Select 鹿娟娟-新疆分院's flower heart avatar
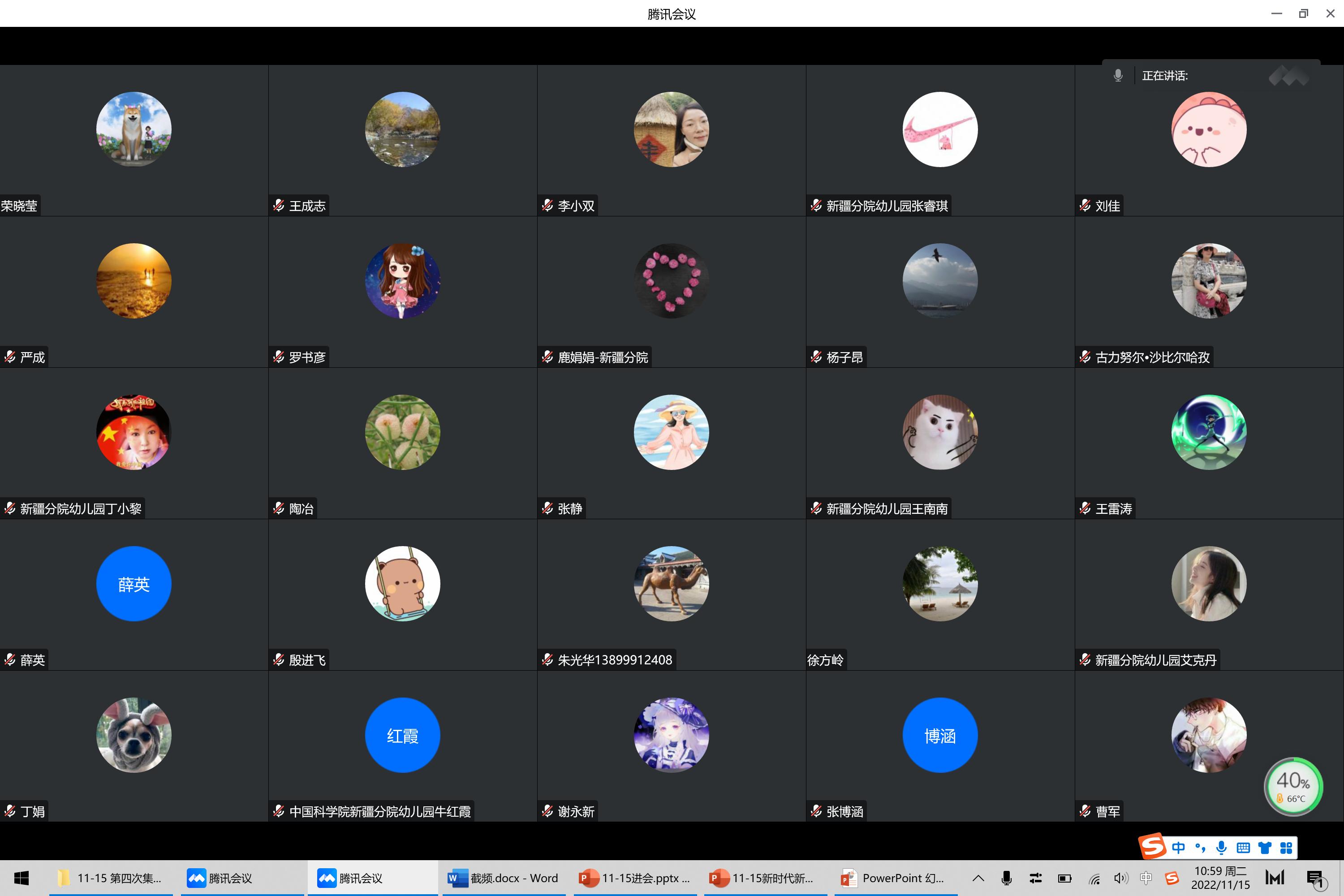 (x=672, y=280)
